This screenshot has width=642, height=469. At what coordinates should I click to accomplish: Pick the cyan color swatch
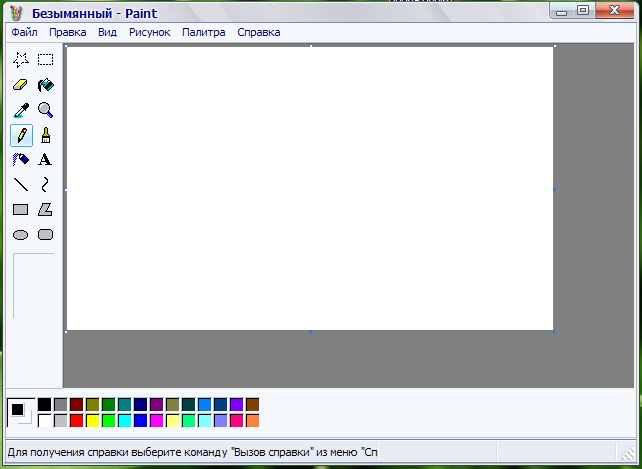coord(124,421)
